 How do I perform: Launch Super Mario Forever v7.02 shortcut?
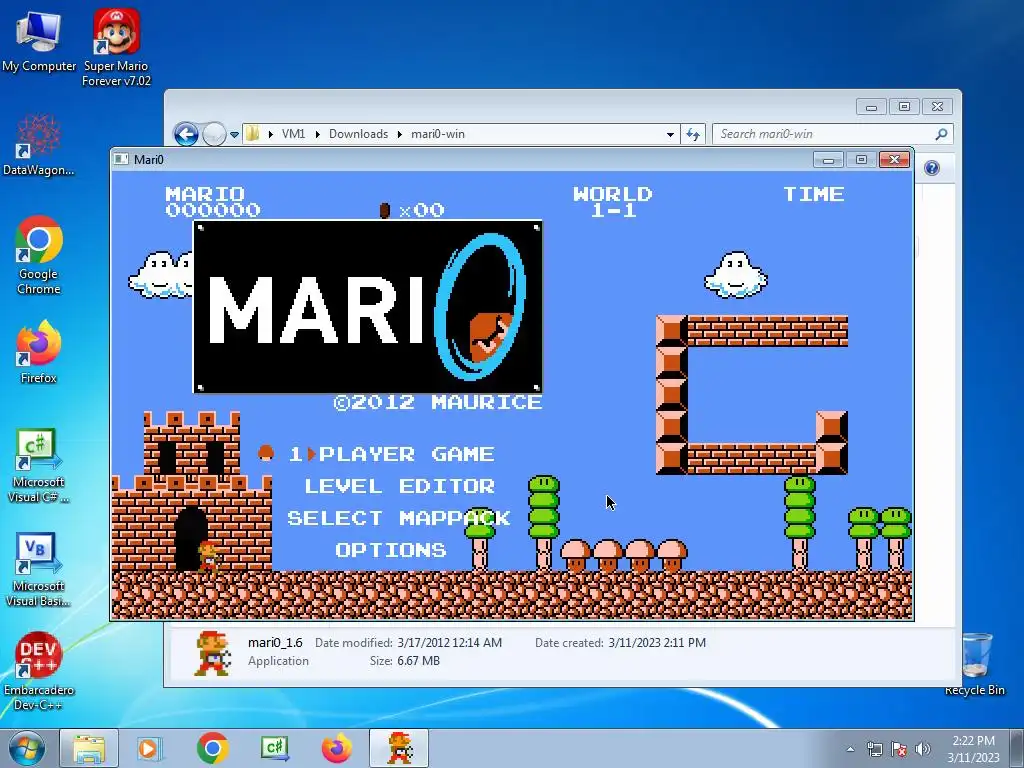[116, 47]
